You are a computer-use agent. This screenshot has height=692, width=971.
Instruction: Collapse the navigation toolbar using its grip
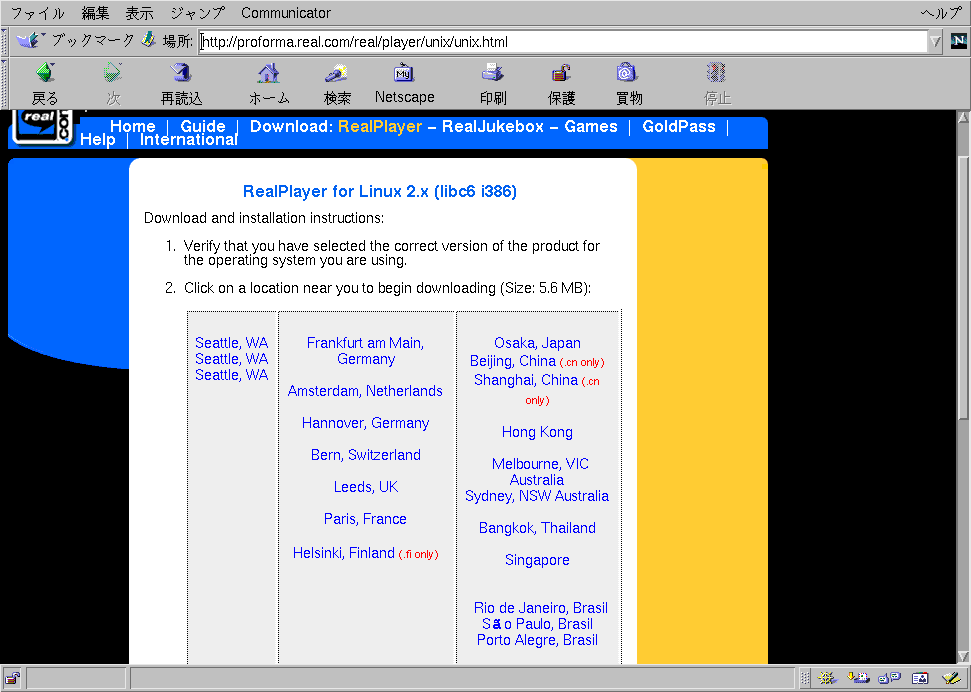tap(5, 83)
